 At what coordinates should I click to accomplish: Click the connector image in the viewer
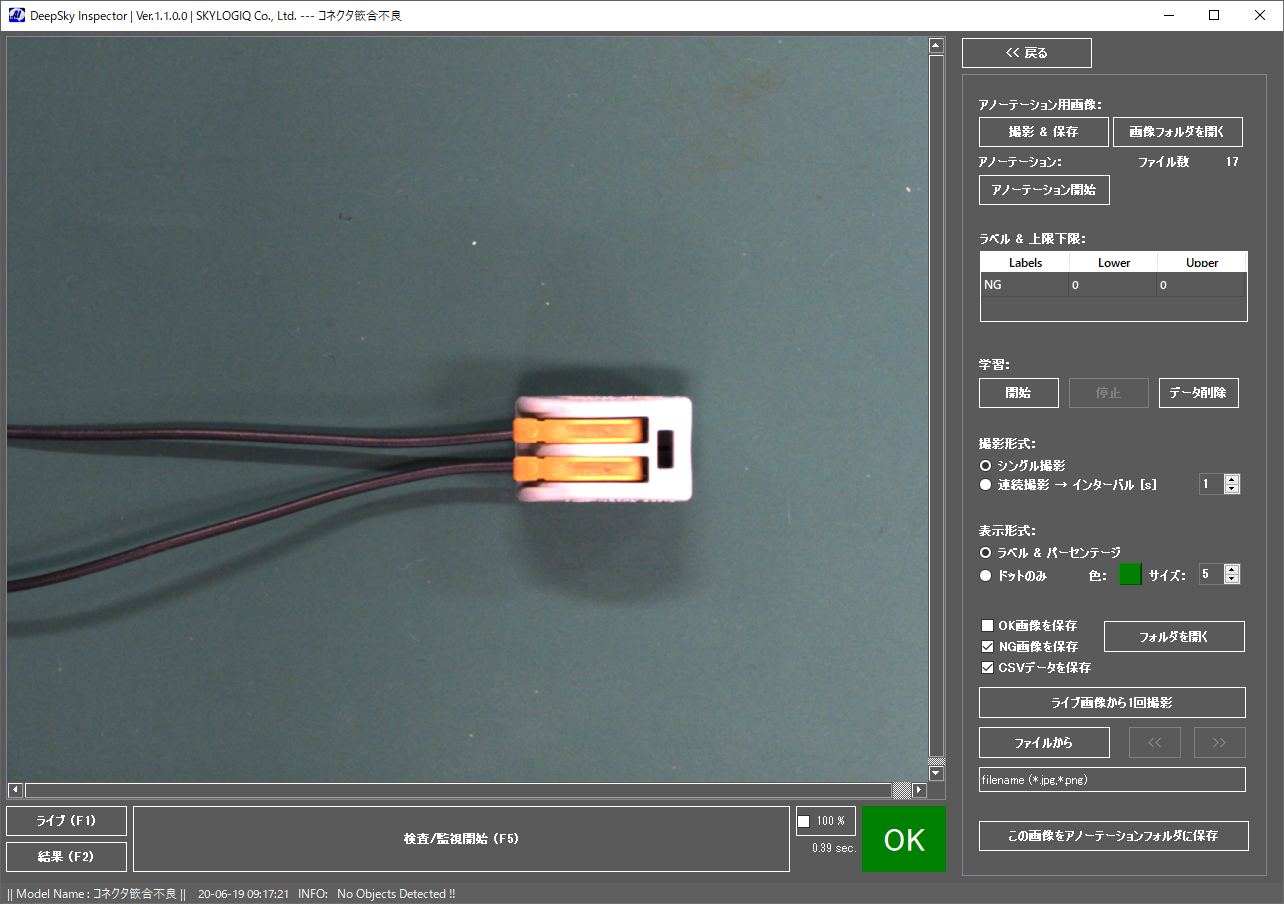(603, 448)
